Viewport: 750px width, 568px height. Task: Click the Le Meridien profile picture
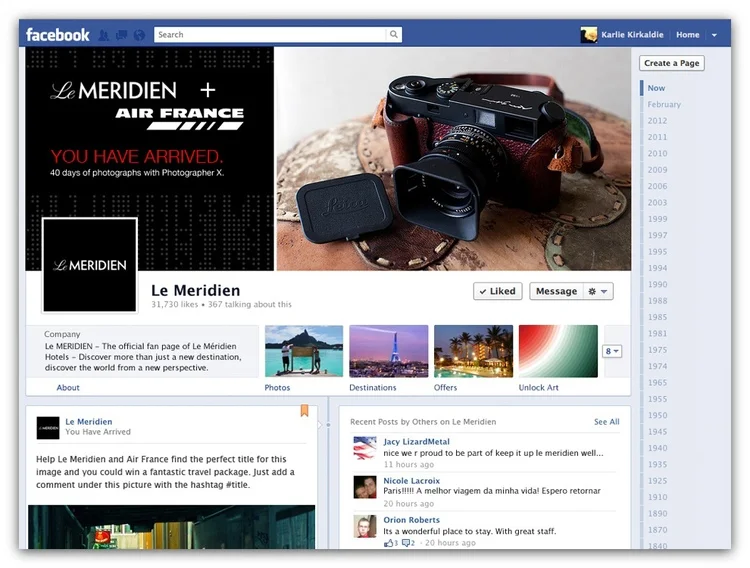coord(90,265)
